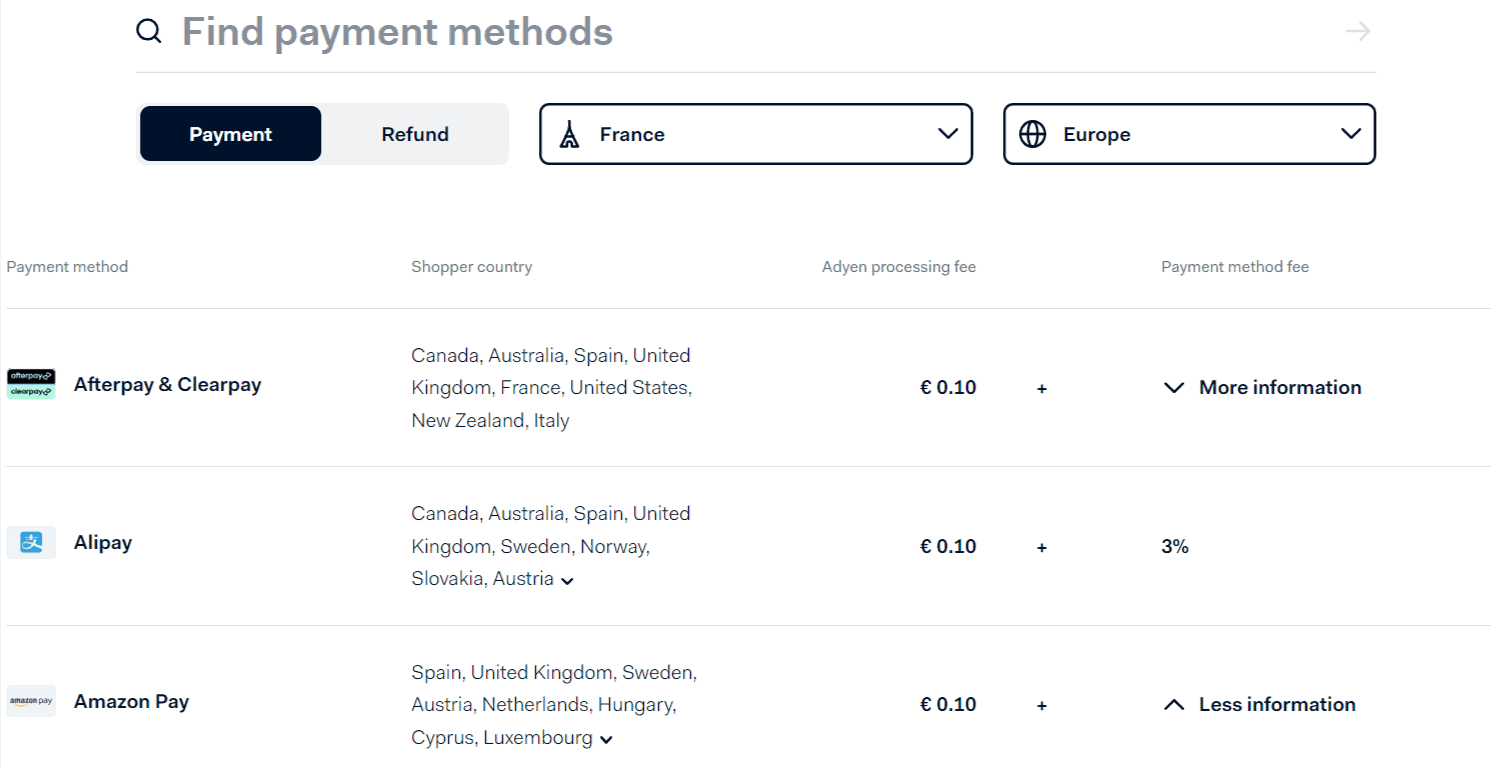This screenshot has width=1491, height=768.
Task: Click the plus sign next to Alipay's fee
Action: click(1041, 546)
